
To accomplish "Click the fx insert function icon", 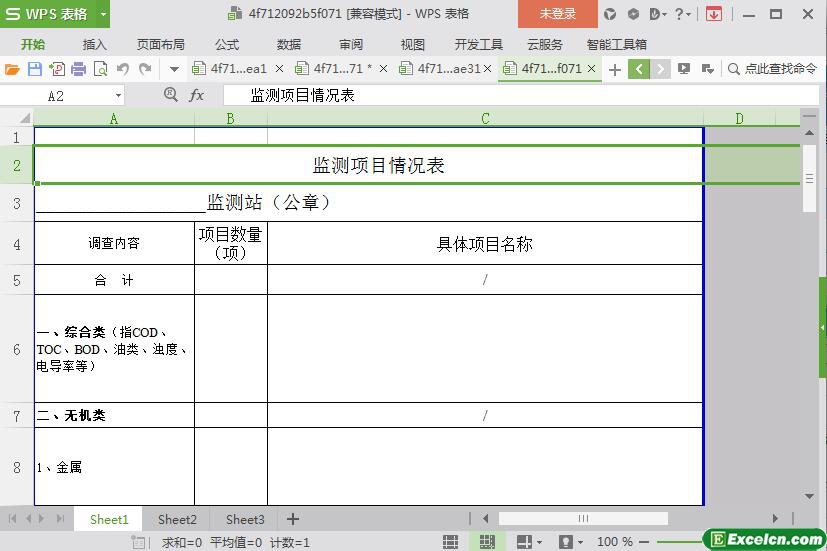I will click(x=196, y=95).
